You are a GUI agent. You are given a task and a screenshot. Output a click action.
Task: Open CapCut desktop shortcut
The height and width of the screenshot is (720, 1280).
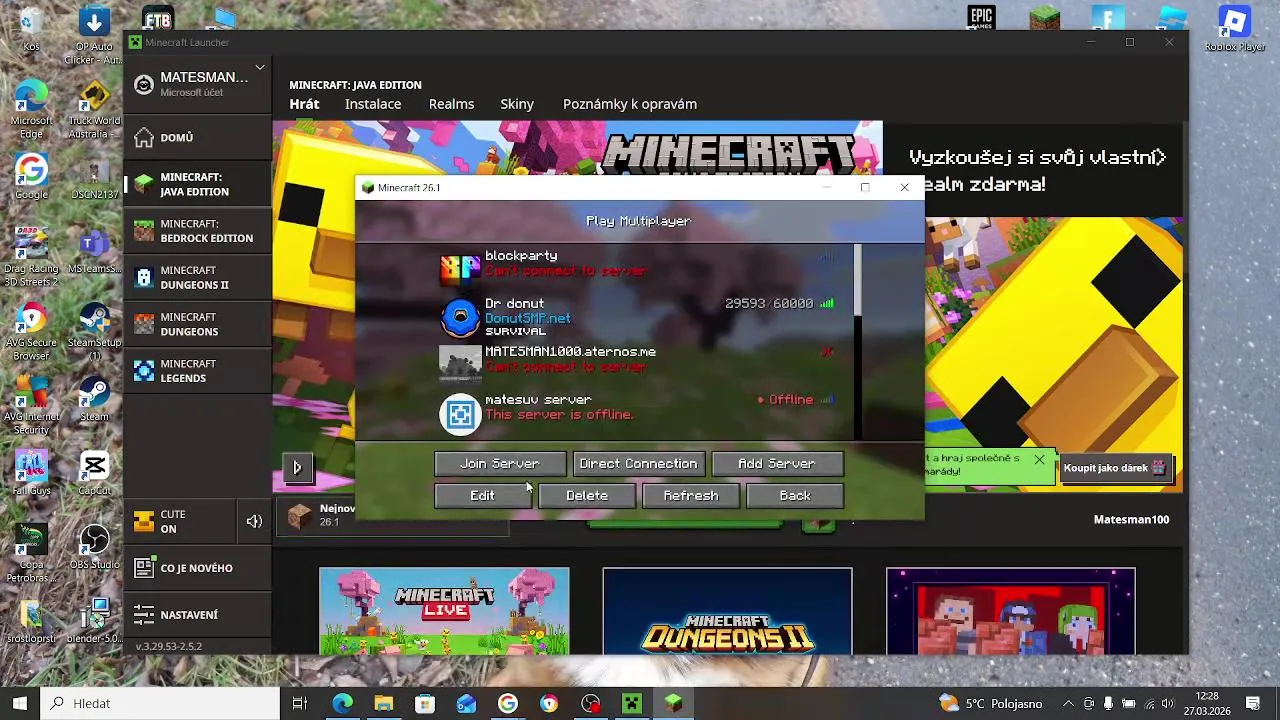tap(94, 472)
